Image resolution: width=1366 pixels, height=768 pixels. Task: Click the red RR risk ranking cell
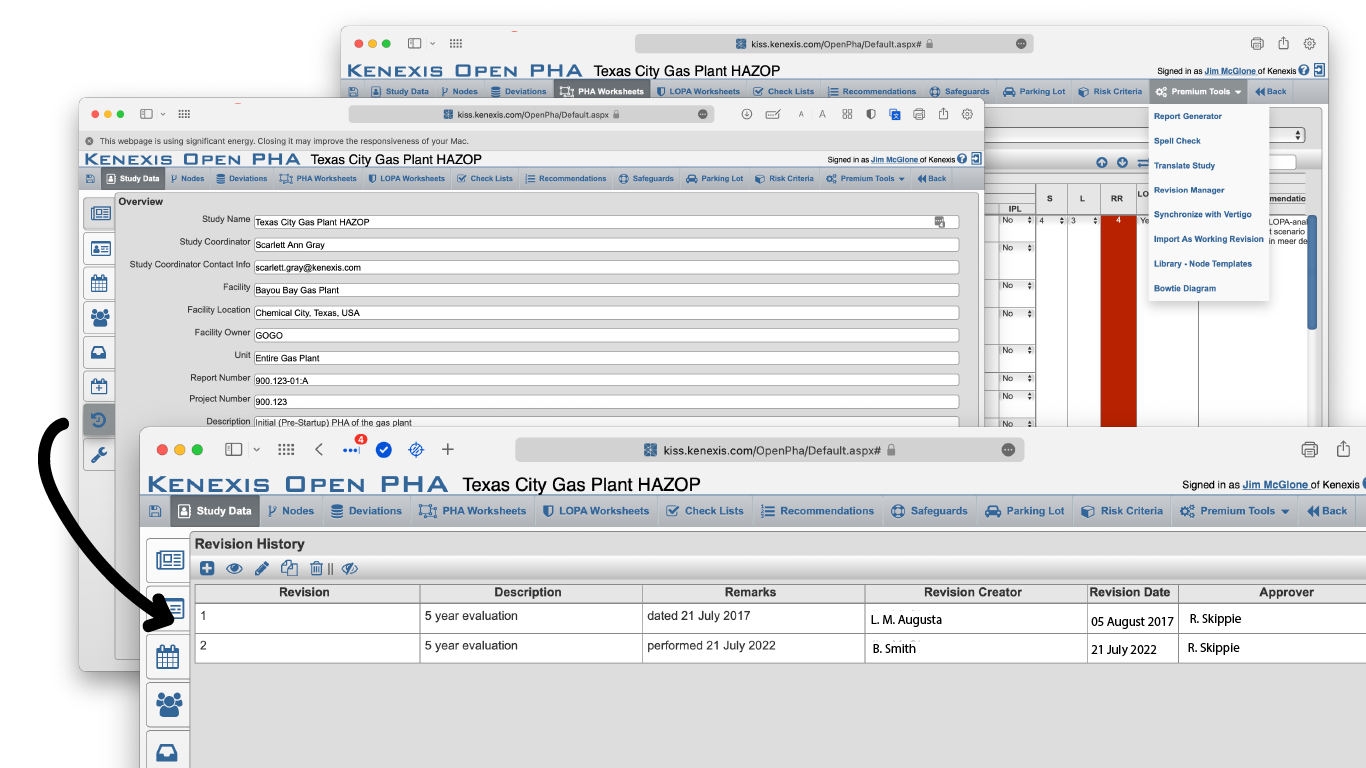click(1117, 320)
